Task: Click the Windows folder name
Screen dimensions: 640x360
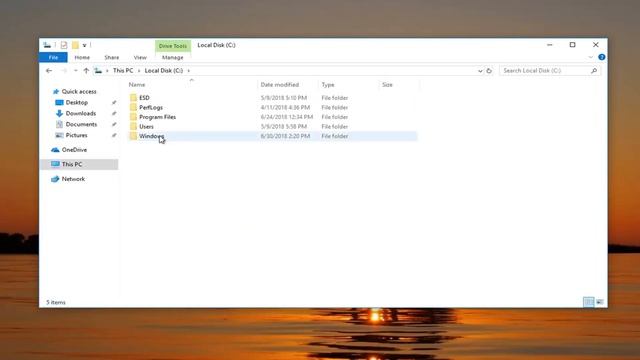Action: tap(152, 136)
